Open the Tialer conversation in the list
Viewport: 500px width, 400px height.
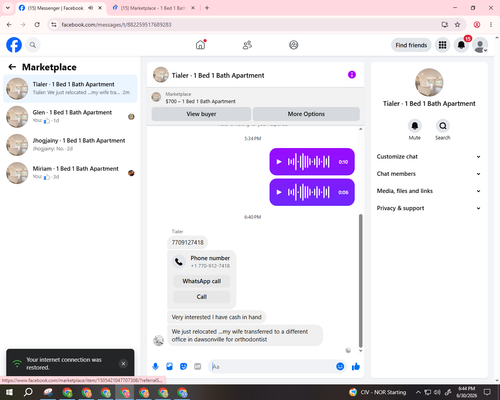point(70,88)
